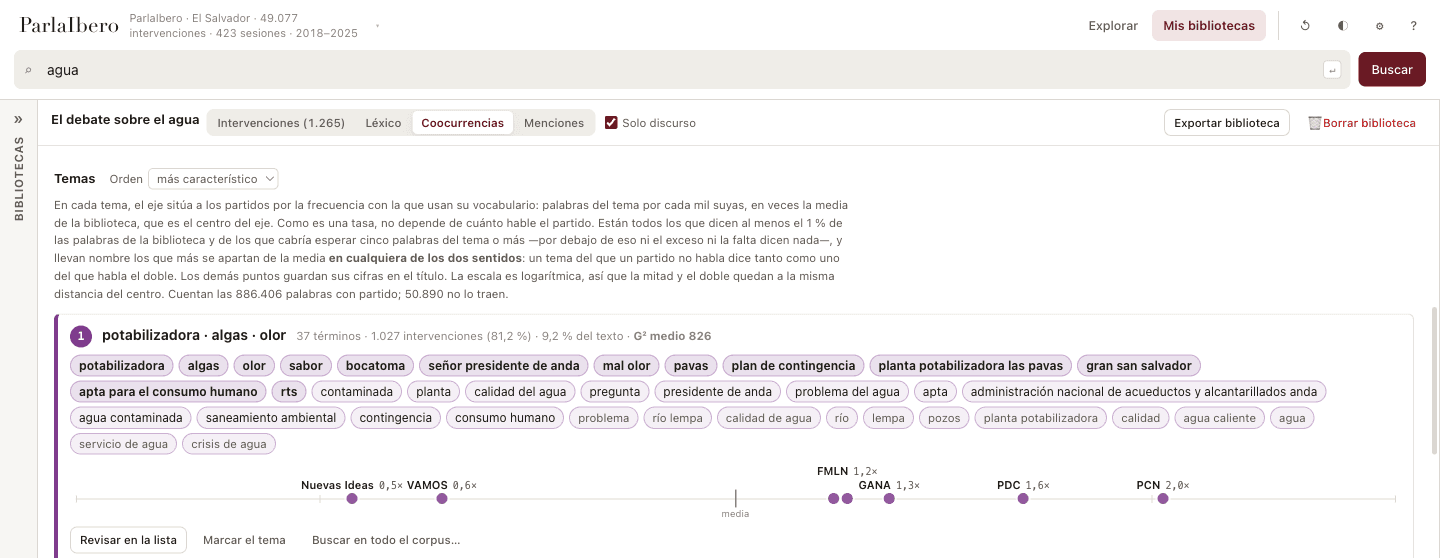Click 'planta potabilizadora las pavas' chip
The height and width of the screenshot is (558, 1440).
971,366
